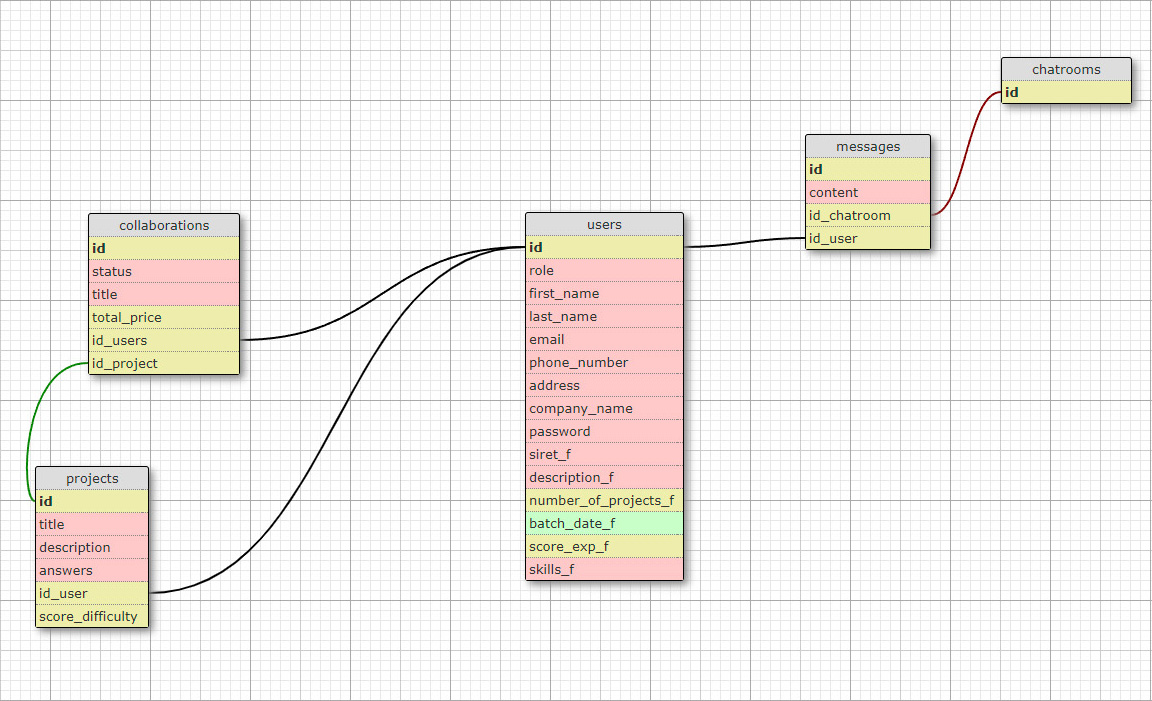Select the status field in collaborations
The height and width of the screenshot is (701, 1152).
[x=164, y=271]
